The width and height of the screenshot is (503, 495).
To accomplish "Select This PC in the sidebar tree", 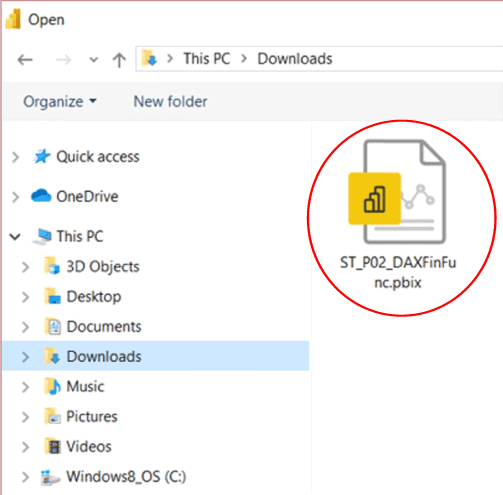I will click(x=80, y=236).
